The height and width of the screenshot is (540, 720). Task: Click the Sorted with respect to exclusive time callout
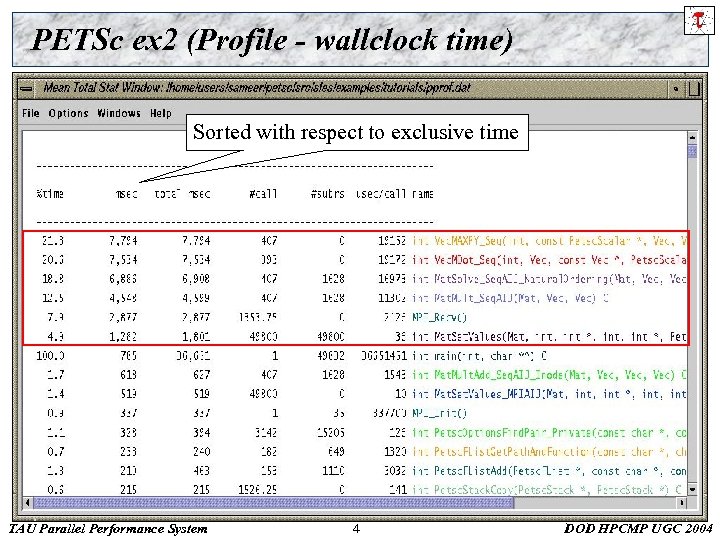pyautogui.click(x=357, y=132)
